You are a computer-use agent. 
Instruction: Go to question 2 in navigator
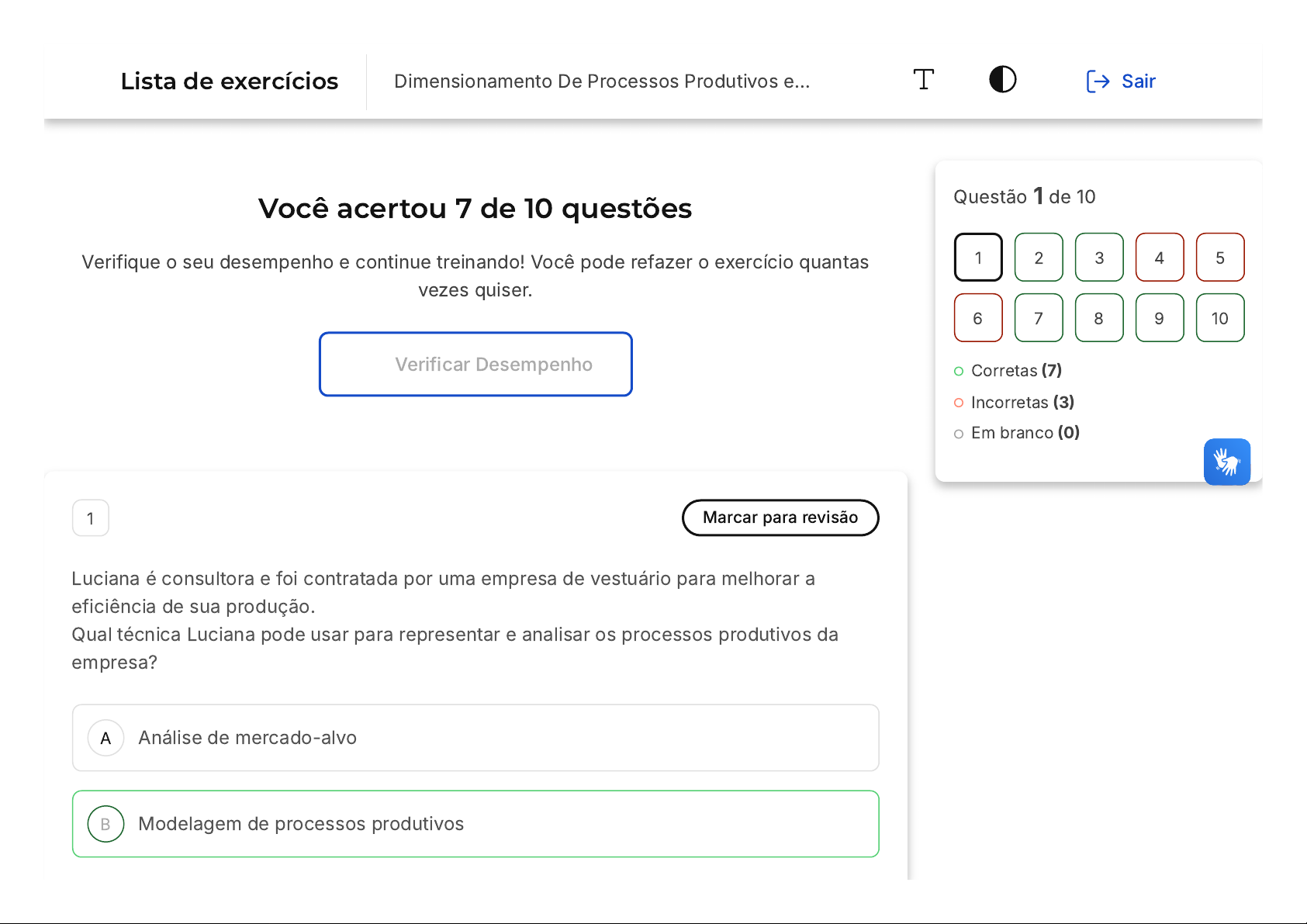click(1039, 258)
